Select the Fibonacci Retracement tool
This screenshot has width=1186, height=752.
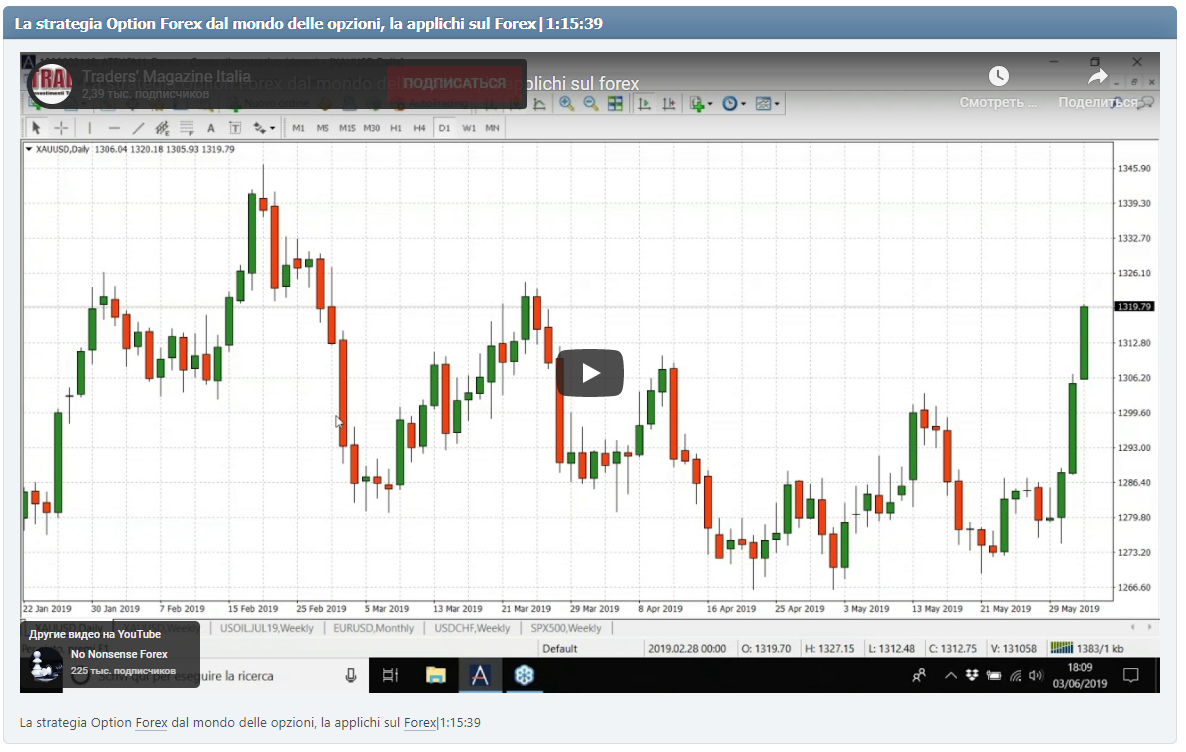[185, 127]
